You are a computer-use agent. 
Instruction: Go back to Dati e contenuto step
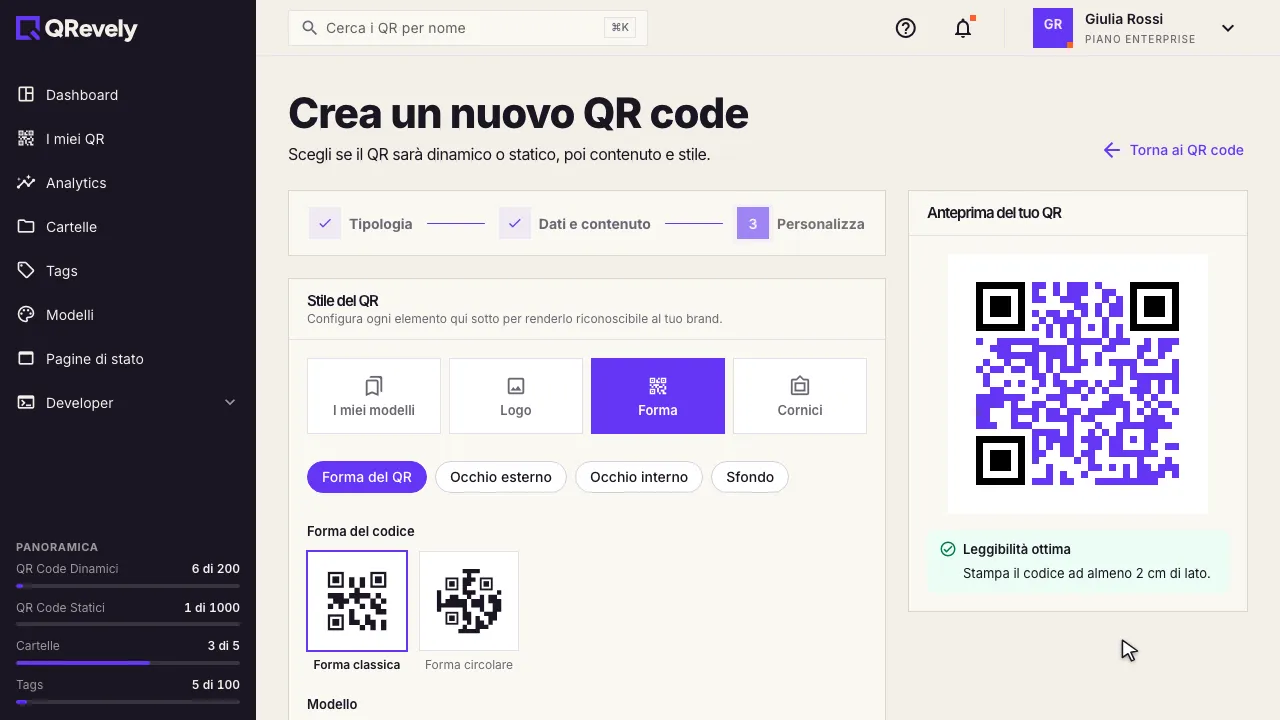tap(575, 224)
